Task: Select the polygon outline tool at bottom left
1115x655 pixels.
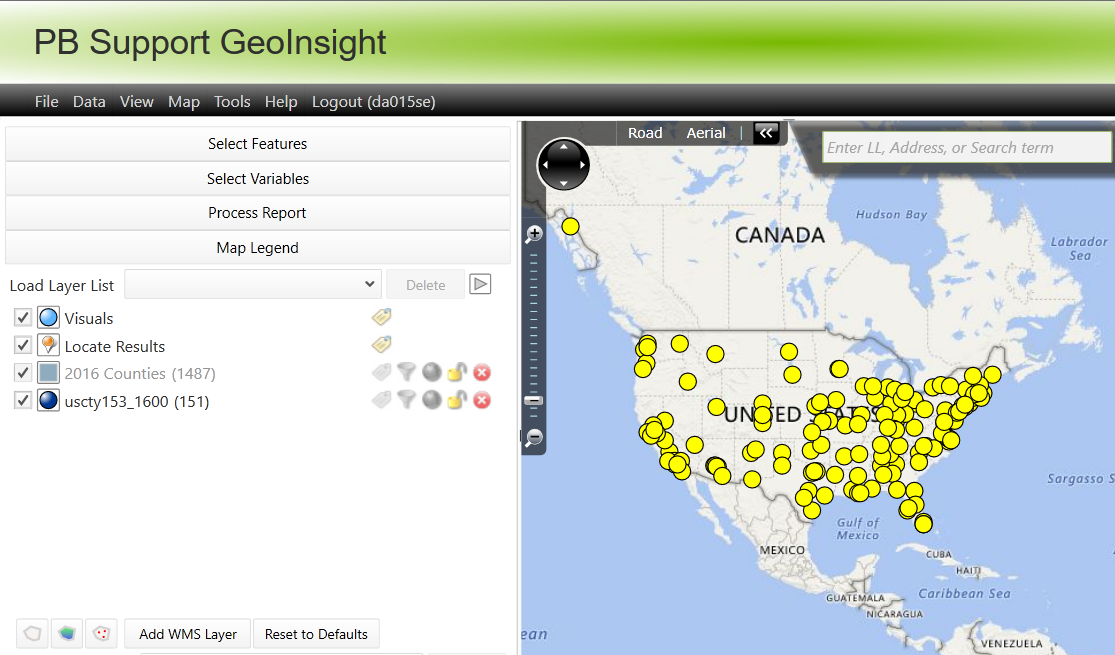Action: pos(32,633)
